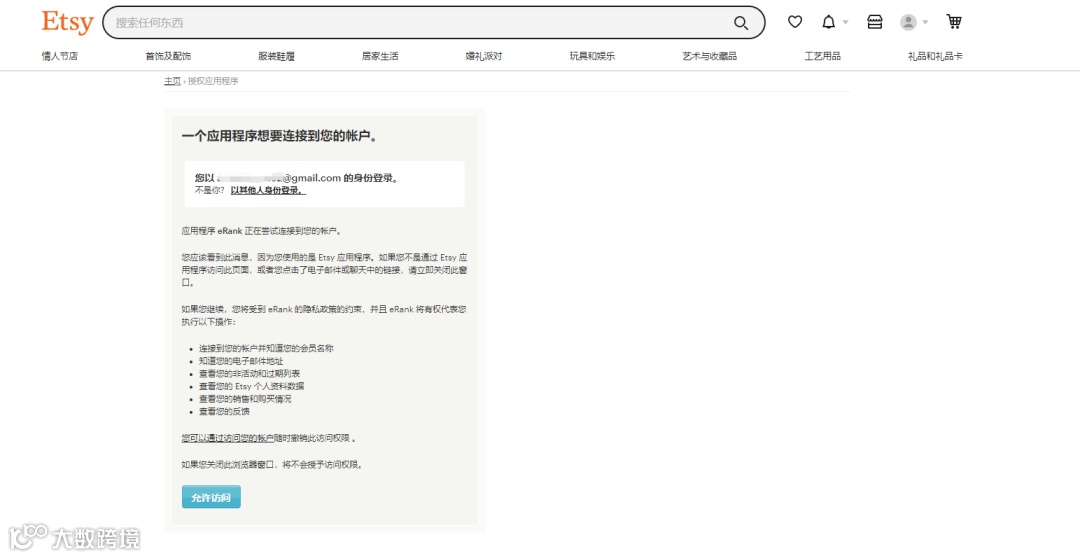Viewport: 1080px width, 558px height.
Task: Open 居家生活 category
Action: (x=380, y=56)
